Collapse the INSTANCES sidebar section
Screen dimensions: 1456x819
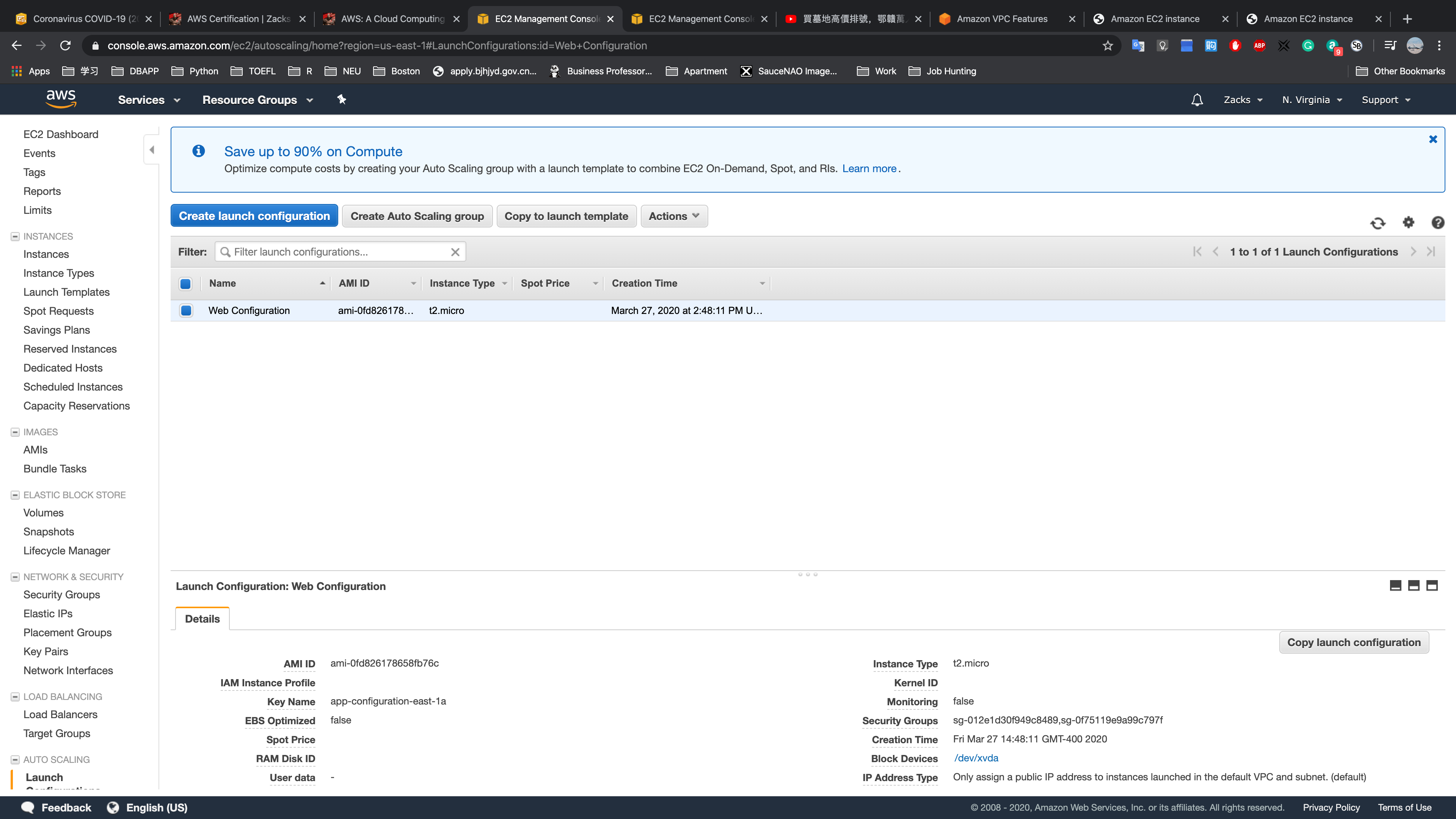pyautogui.click(x=15, y=236)
